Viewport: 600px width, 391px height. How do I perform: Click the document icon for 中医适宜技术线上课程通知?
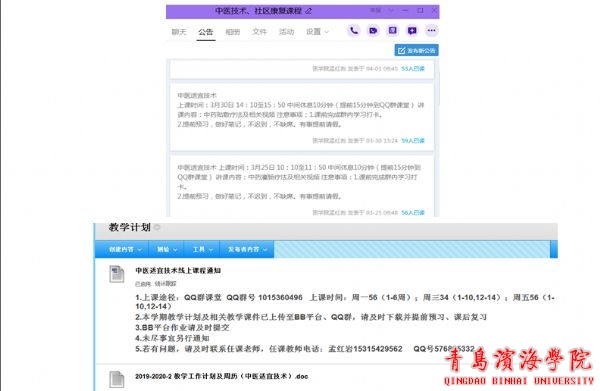(x=116, y=274)
